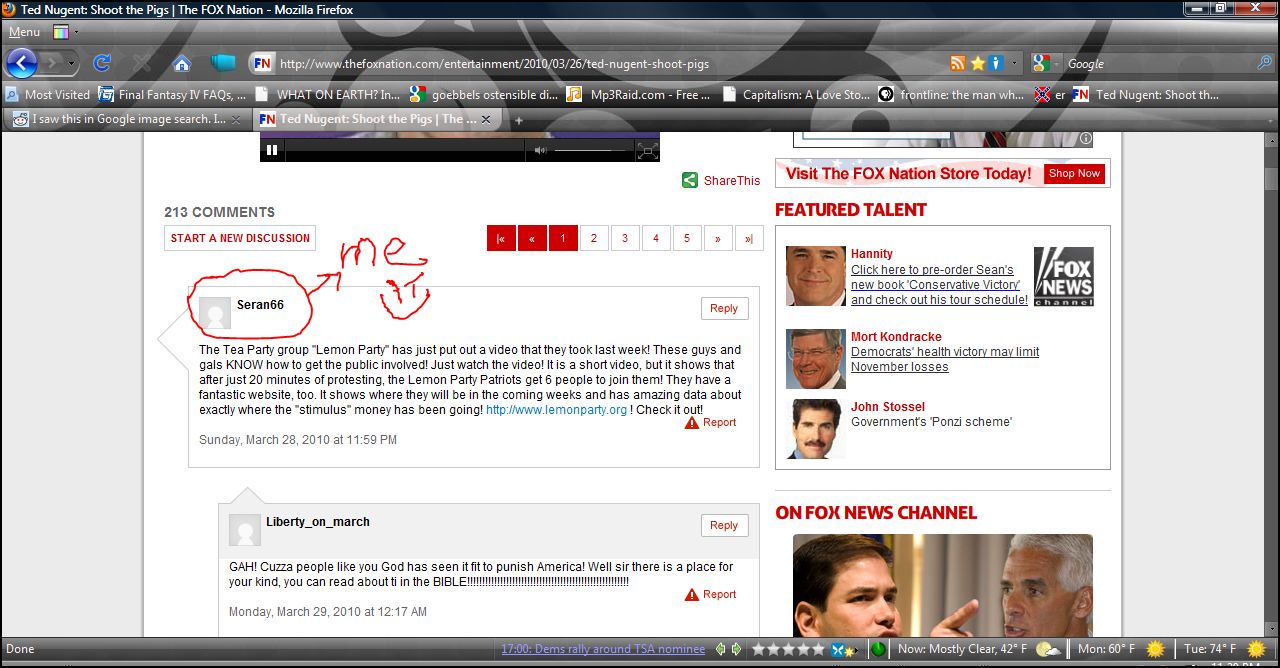Reload the page with the refresh icon

click(x=101, y=63)
